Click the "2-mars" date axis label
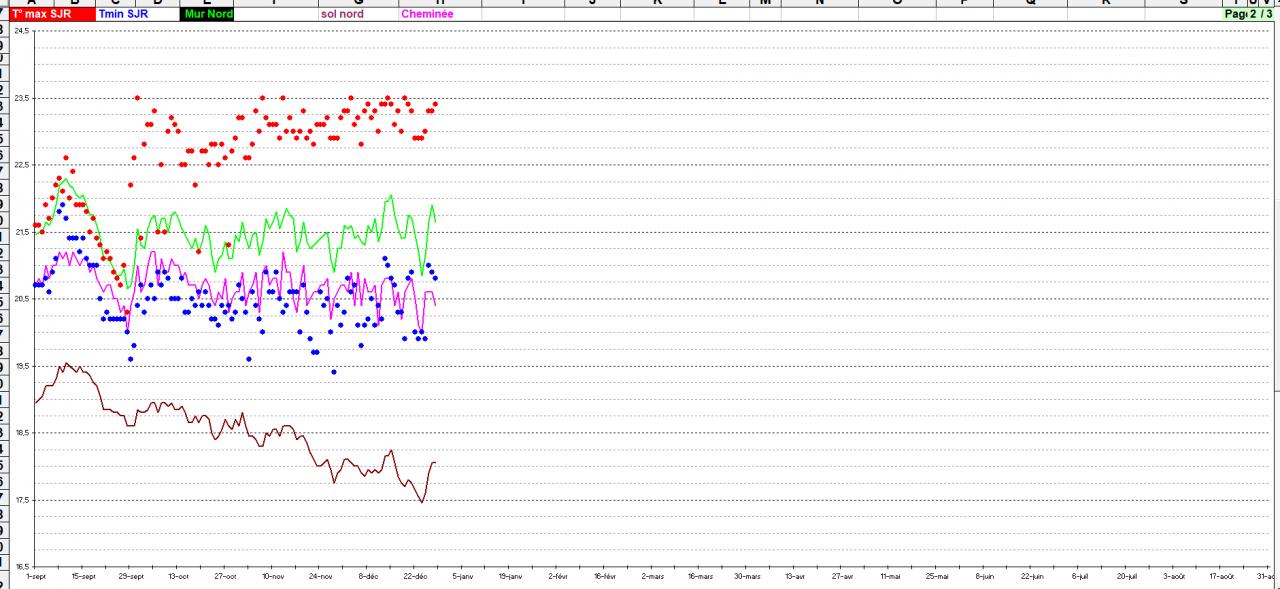The image size is (1280, 589). 652,577
